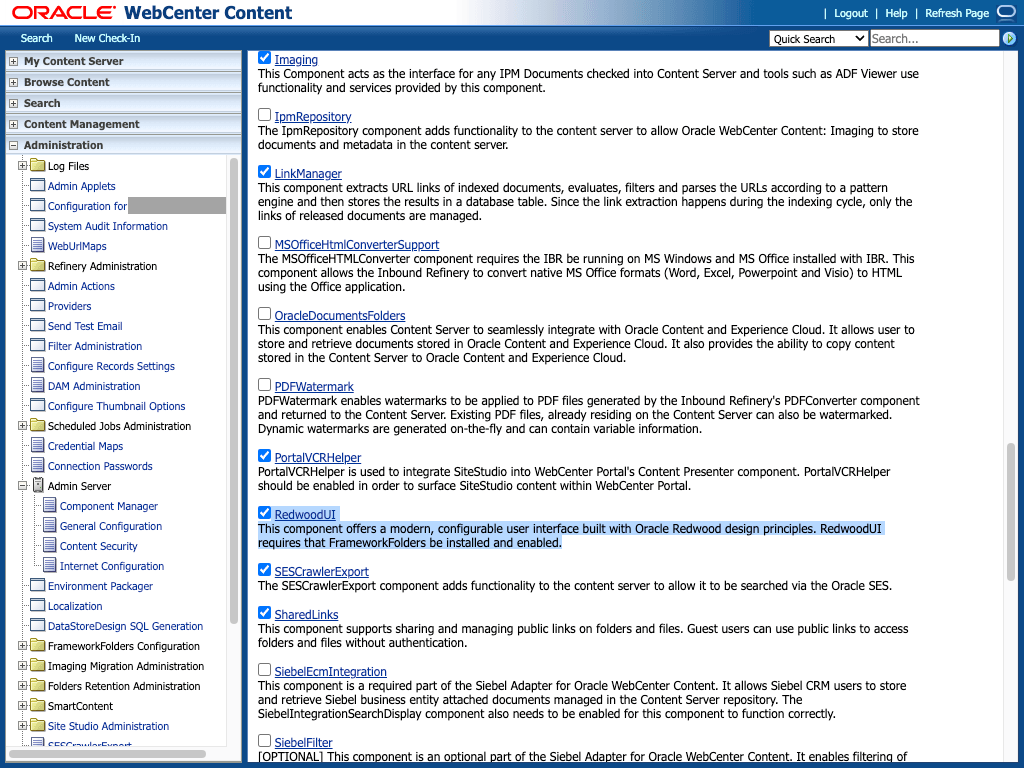Screen dimensions: 1024x768
Task: Click the main content vertical scrollbar
Action: pos(1011,512)
